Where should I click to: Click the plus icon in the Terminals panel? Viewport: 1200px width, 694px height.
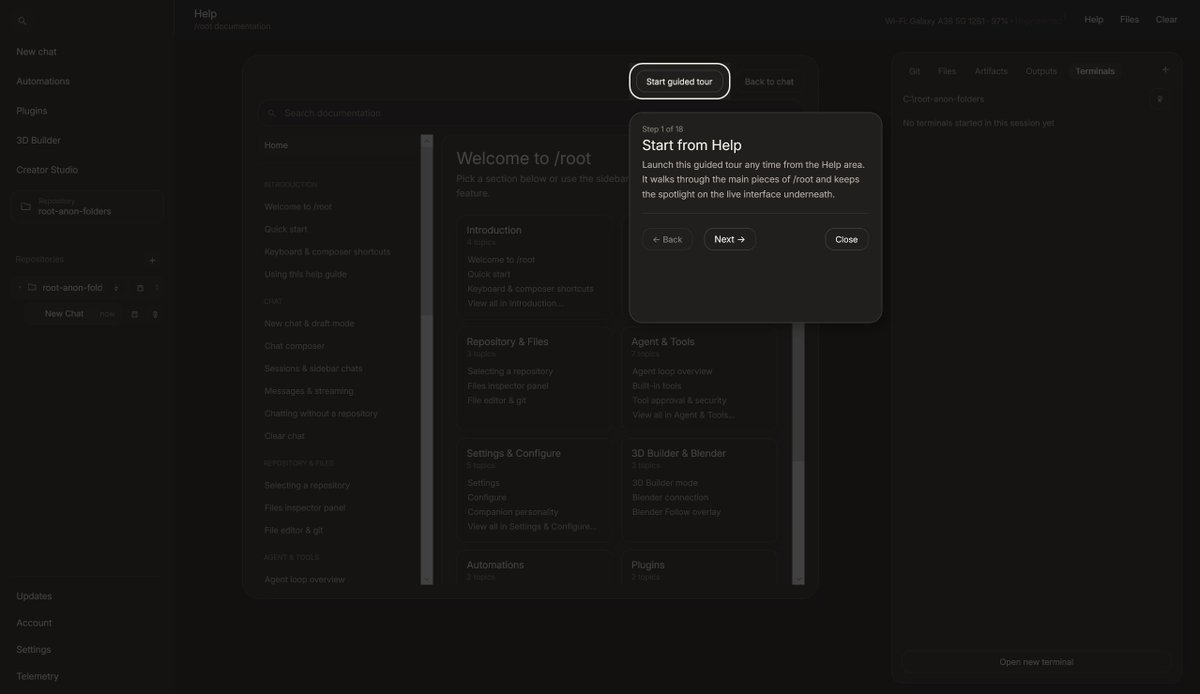(x=1165, y=70)
